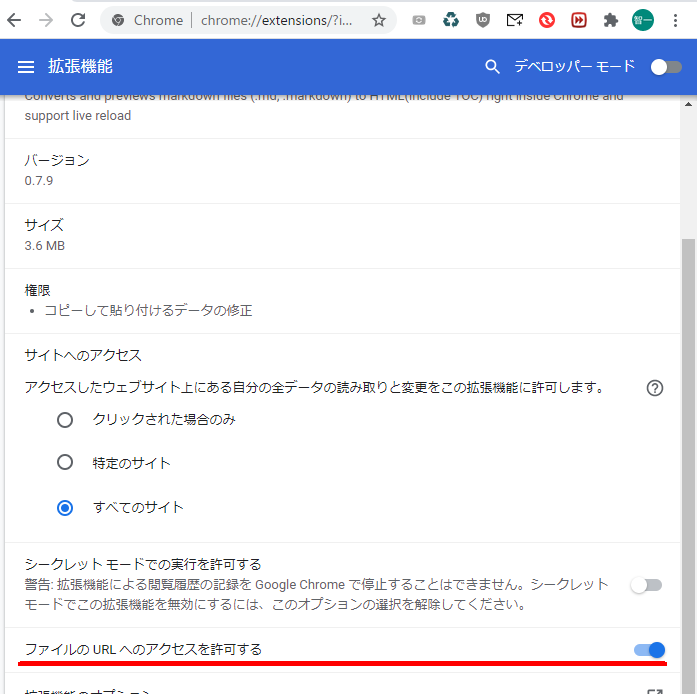
Task: Reload the page using refresh button
Action: [78, 20]
